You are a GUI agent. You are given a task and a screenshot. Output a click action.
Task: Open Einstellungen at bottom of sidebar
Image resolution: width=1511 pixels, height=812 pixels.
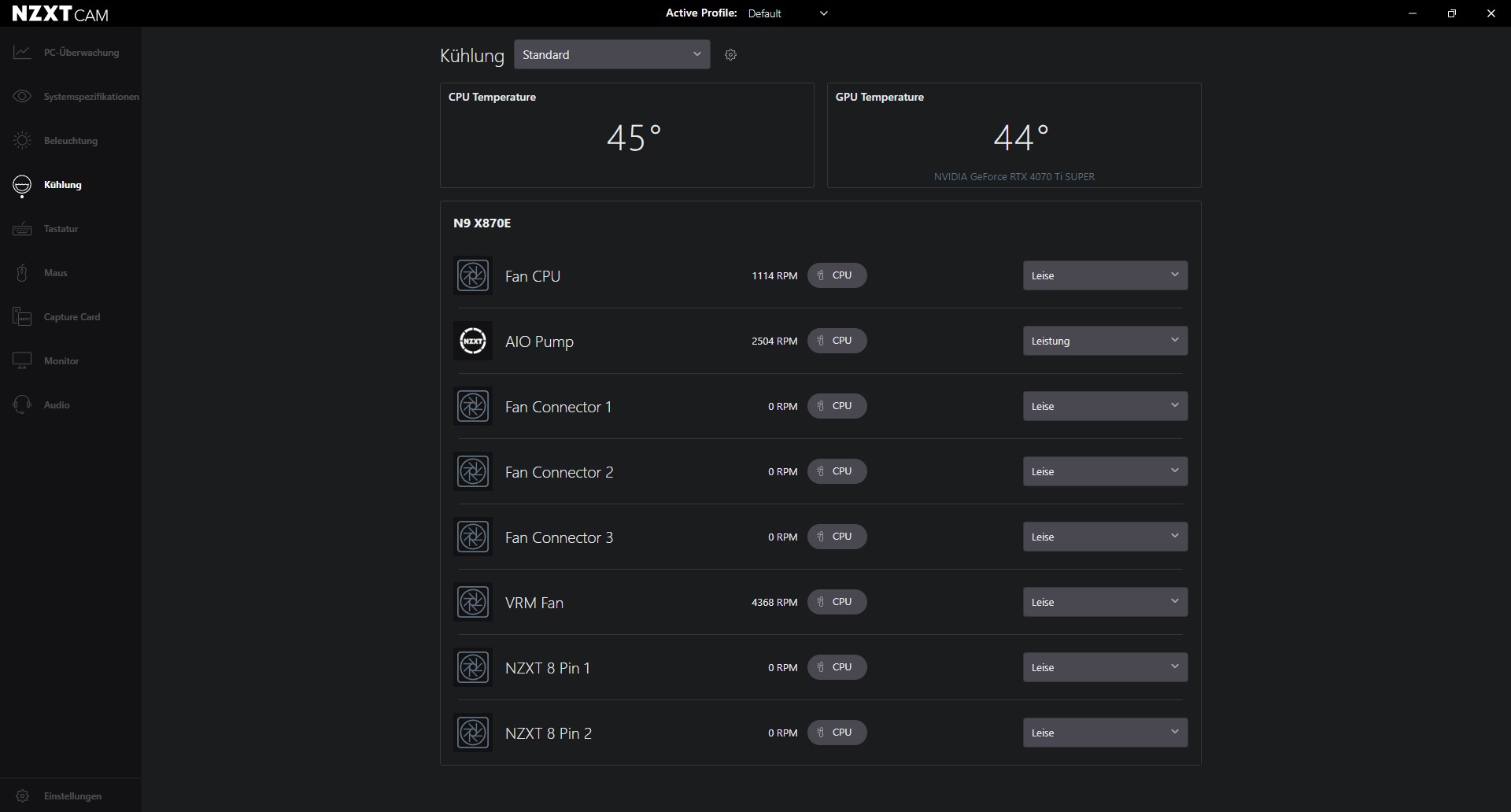[72, 796]
